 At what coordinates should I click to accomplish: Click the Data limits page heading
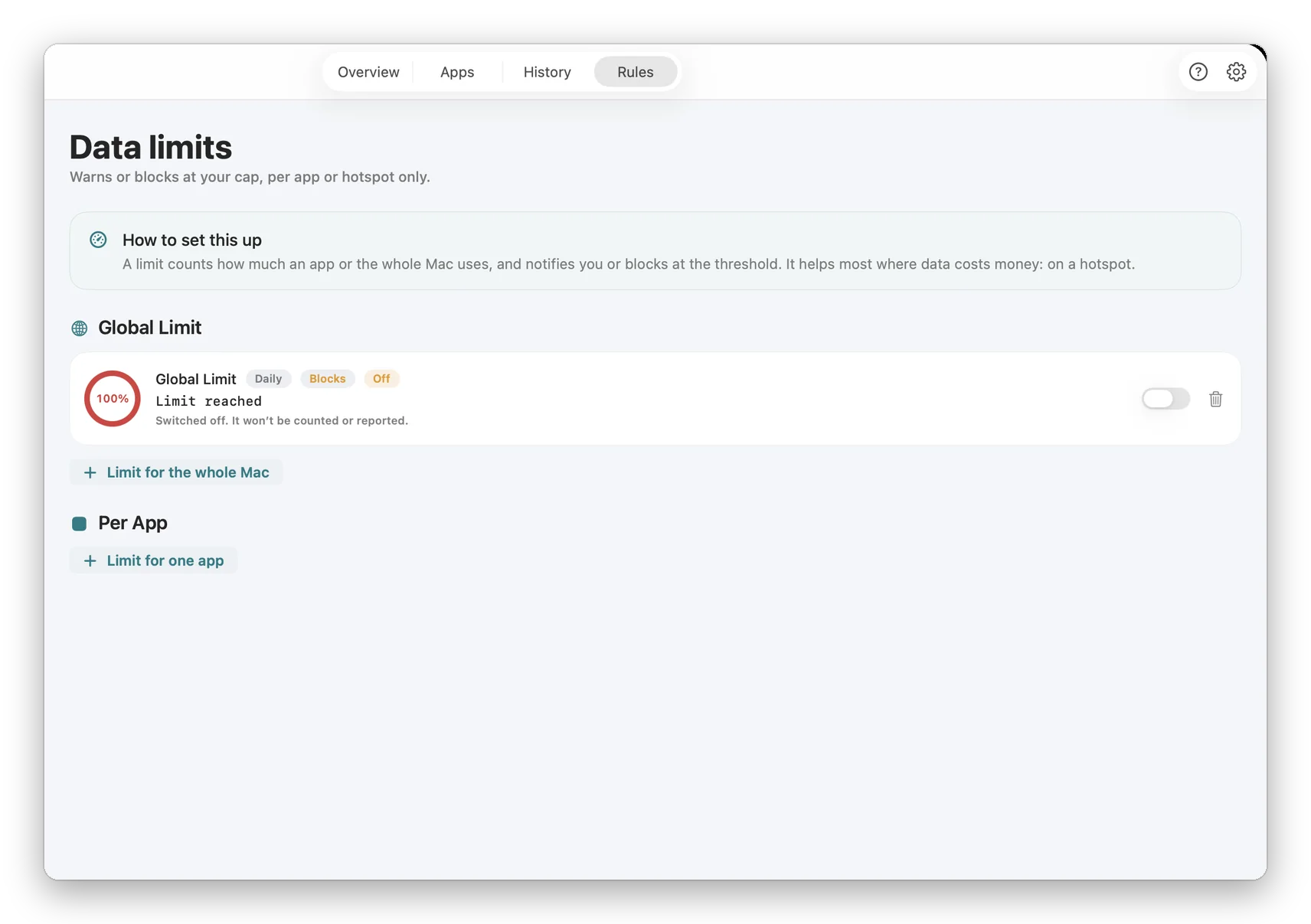pyautogui.click(x=151, y=147)
